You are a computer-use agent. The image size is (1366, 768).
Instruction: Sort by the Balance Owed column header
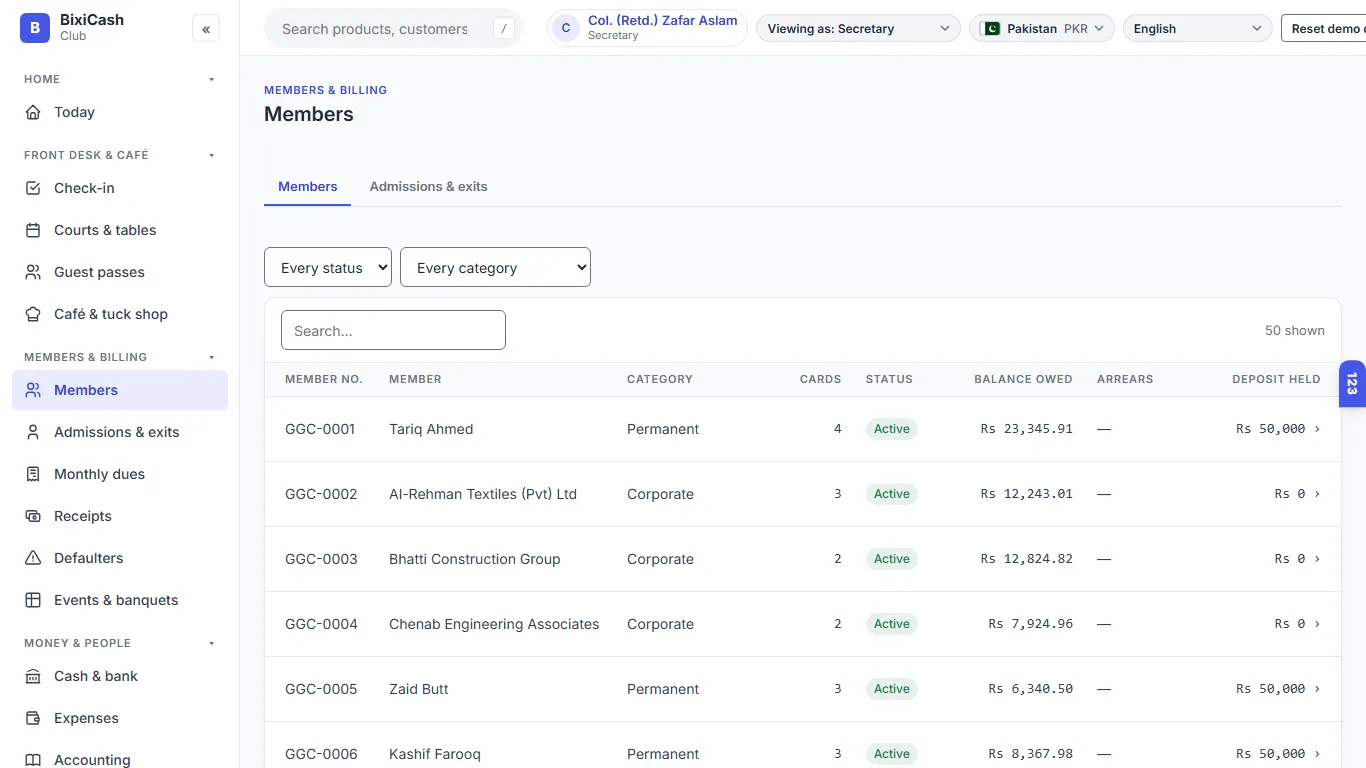[1023, 379]
